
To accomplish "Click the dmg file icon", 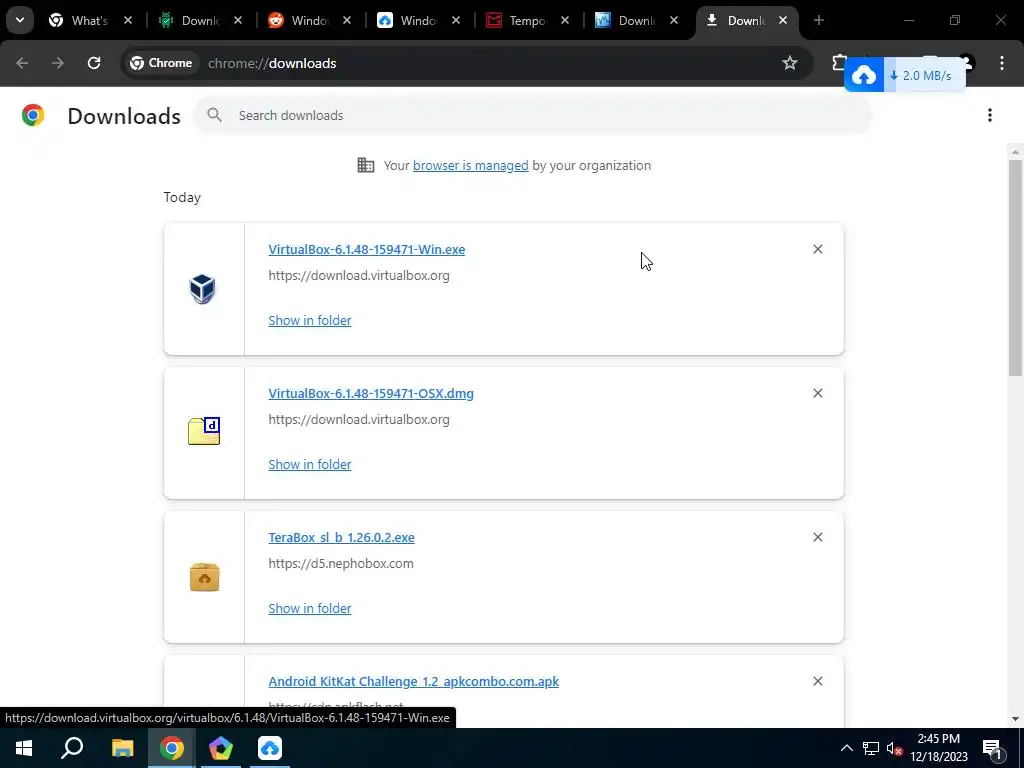I will pos(204,431).
